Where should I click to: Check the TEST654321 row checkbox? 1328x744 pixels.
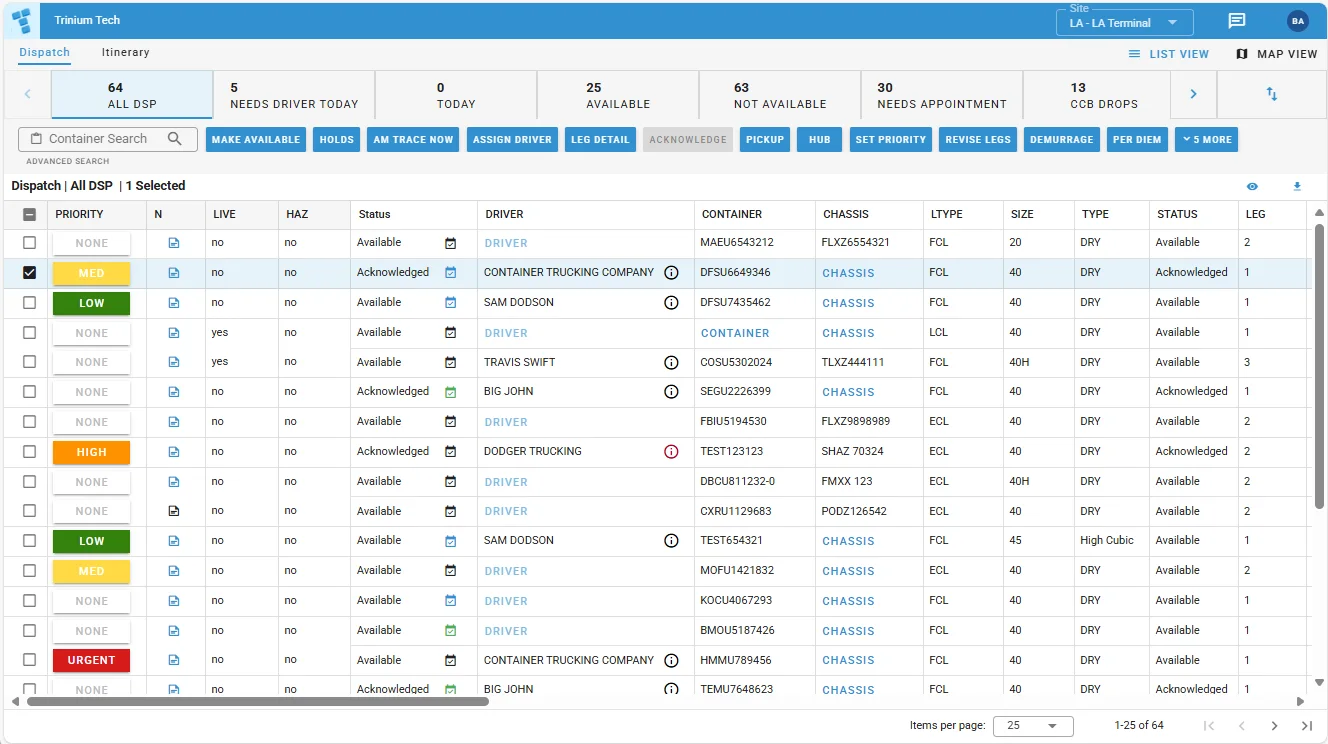[29, 541]
